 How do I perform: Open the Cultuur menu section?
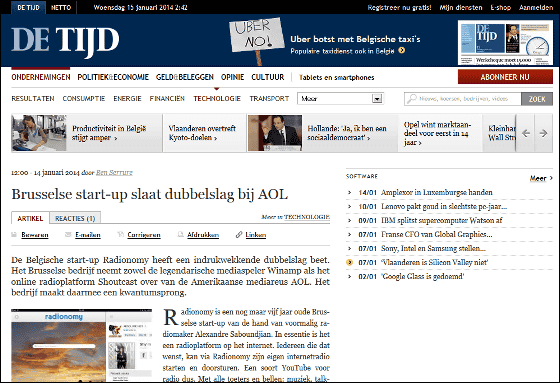pyautogui.click(x=268, y=77)
